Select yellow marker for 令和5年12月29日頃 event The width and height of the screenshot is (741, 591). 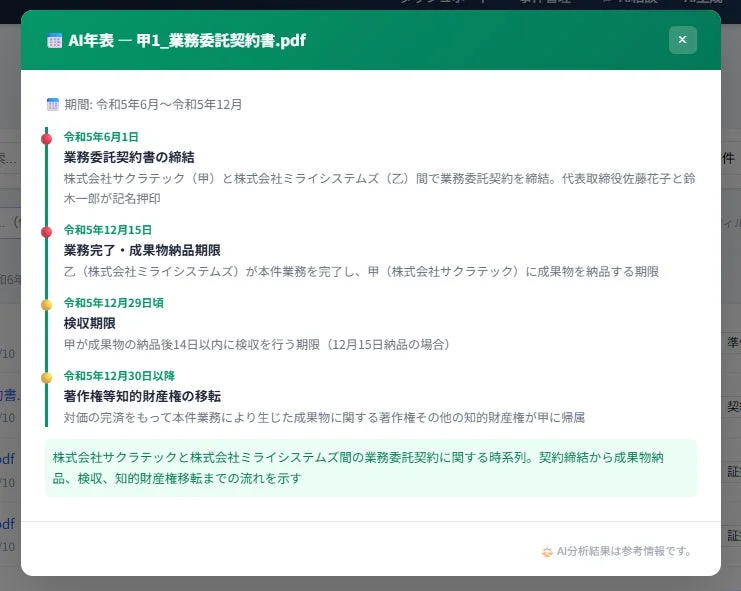coord(46,305)
